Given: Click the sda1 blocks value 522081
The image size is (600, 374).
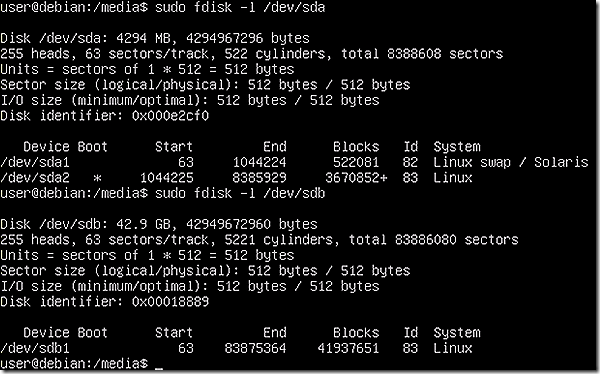Looking at the screenshot, I should pyautogui.click(x=356, y=162).
